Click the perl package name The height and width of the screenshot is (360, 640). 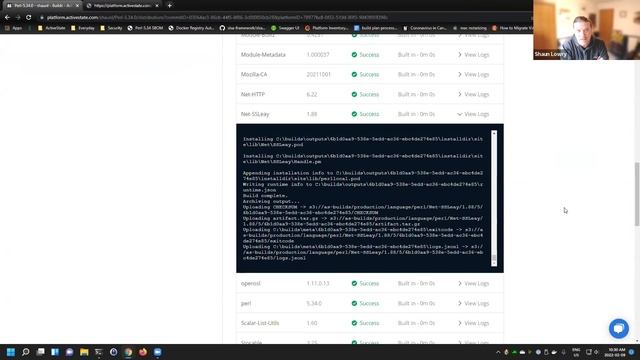coord(246,303)
